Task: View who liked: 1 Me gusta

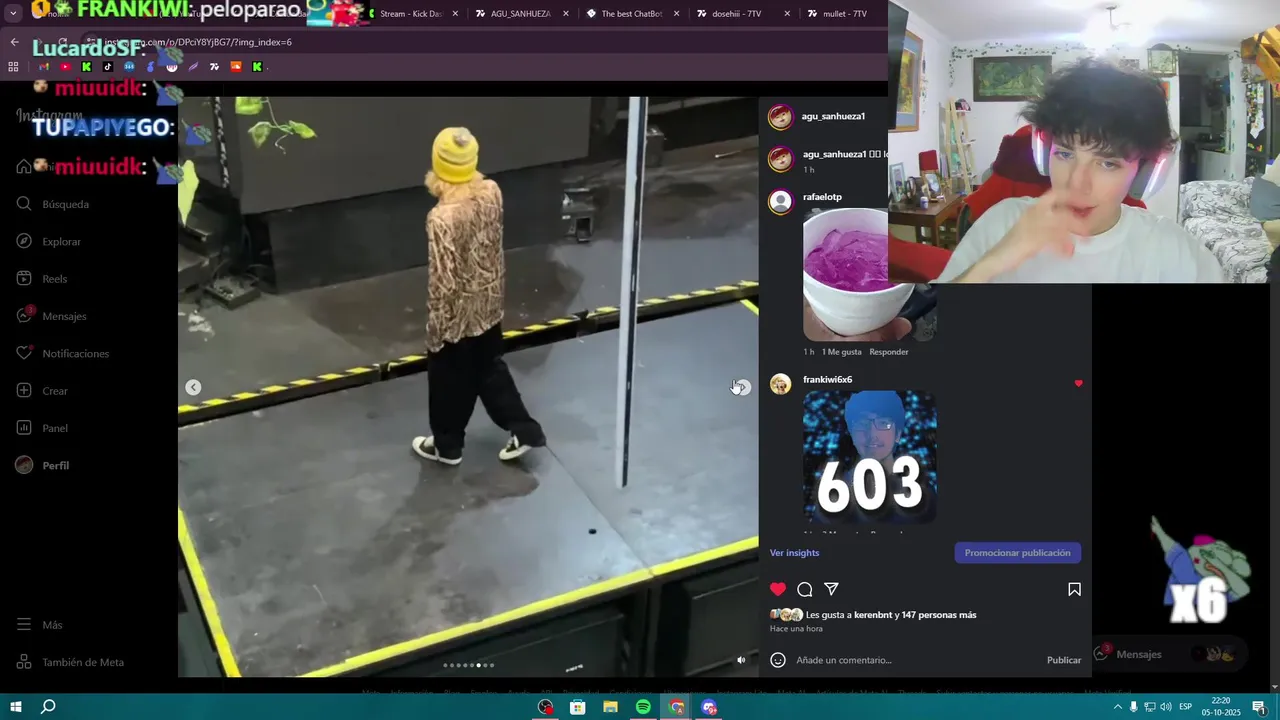Action: [841, 352]
